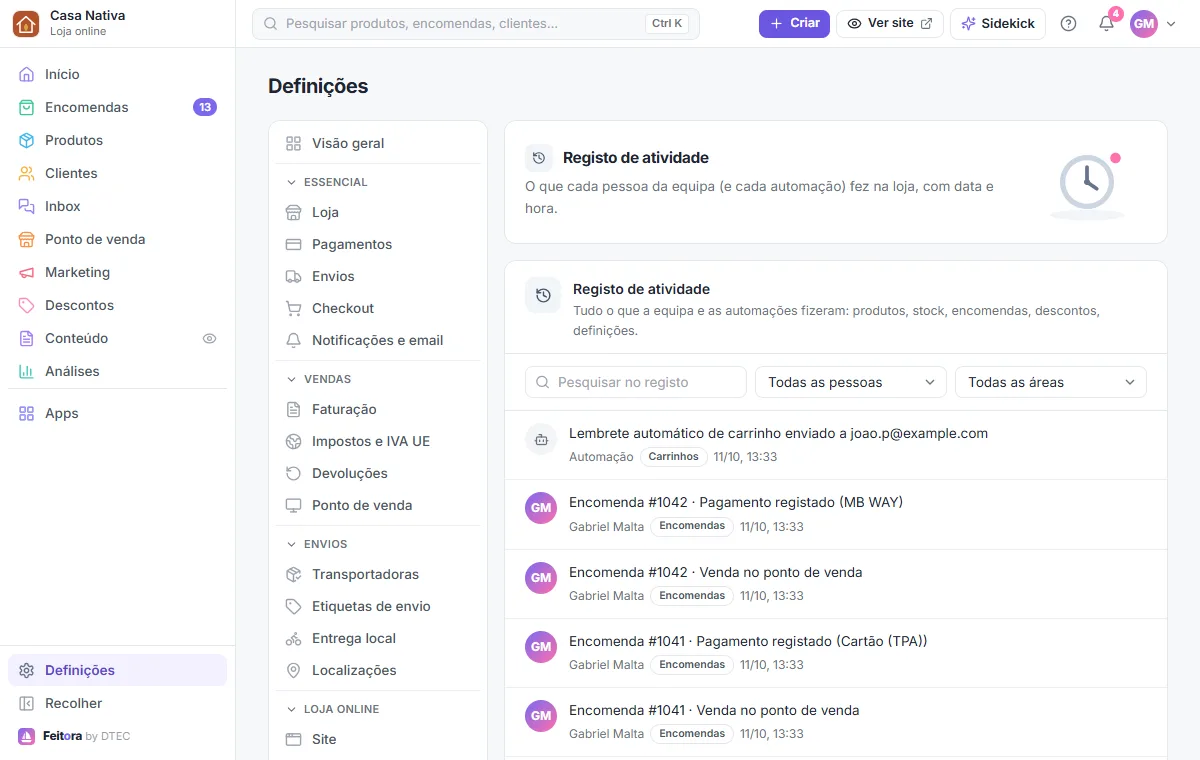Click the Transportadoras package icon
Screen dimensions: 1200x760
pyautogui.click(x=293, y=575)
